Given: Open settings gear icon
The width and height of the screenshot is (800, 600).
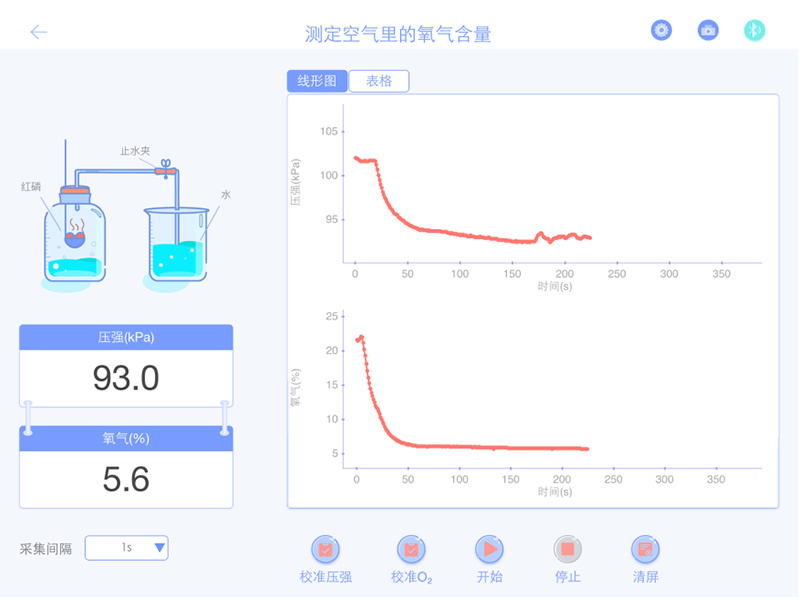Looking at the screenshot, I should (x=661, y=30).
